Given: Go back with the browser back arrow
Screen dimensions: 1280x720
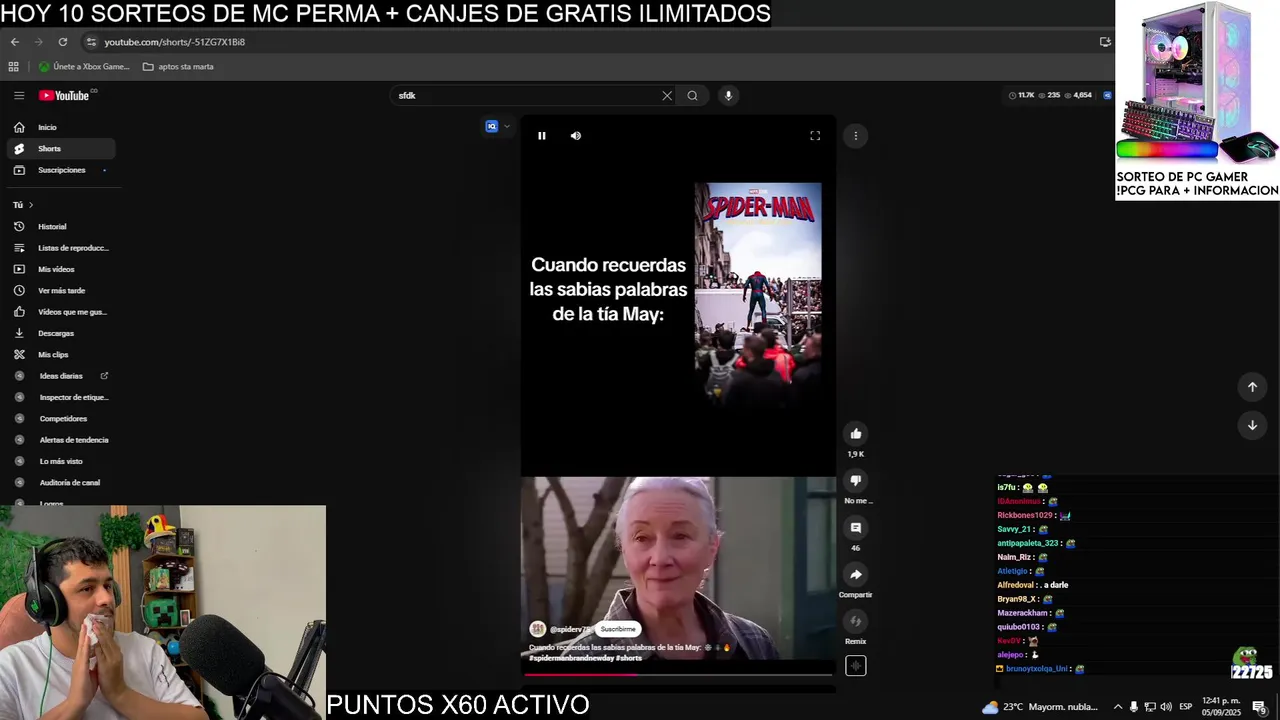Looking at the screenshot, I should pyautogui.click(x=15, y=42).
